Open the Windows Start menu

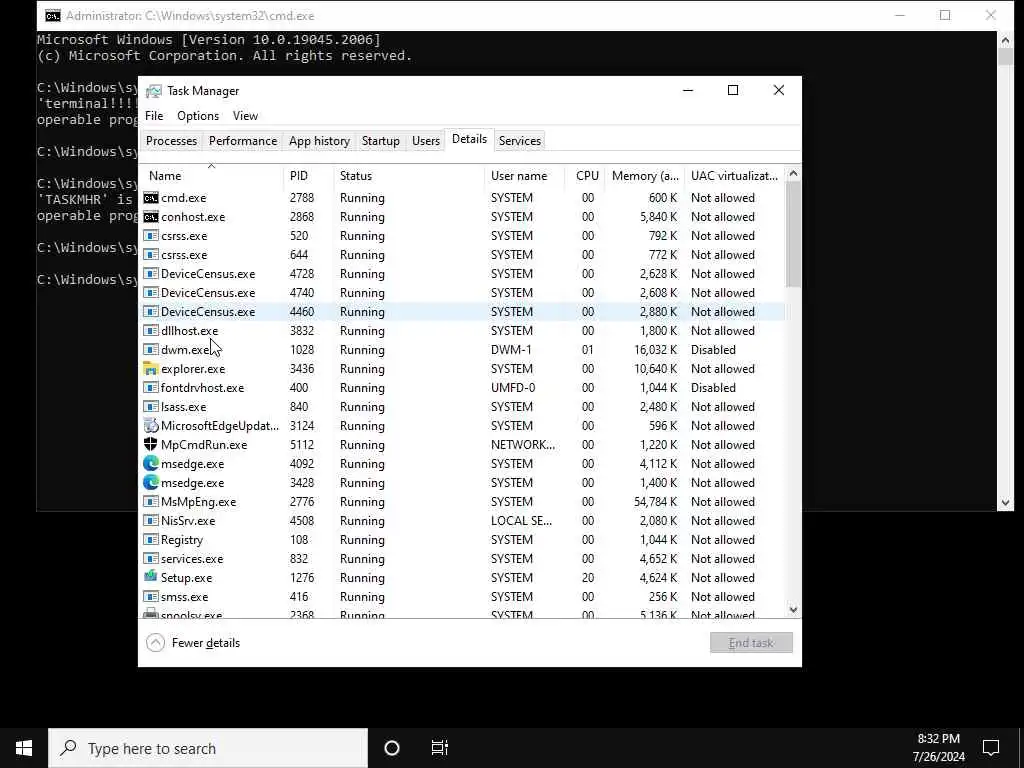pos(24,748)
